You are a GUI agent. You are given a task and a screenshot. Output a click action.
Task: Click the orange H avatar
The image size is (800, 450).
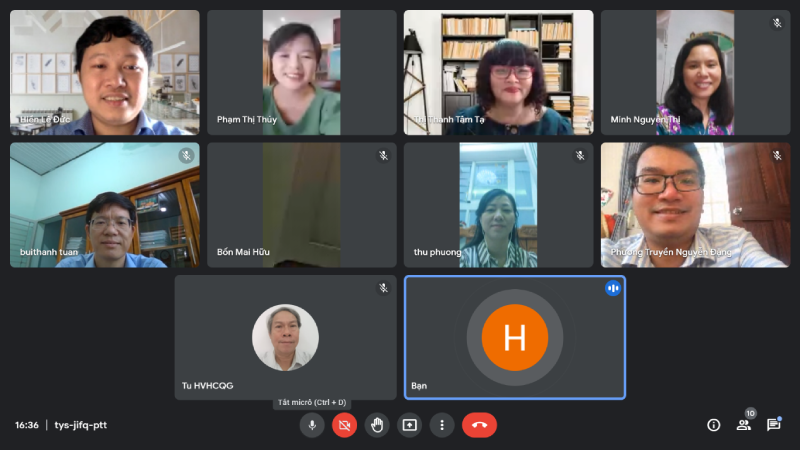515,338
